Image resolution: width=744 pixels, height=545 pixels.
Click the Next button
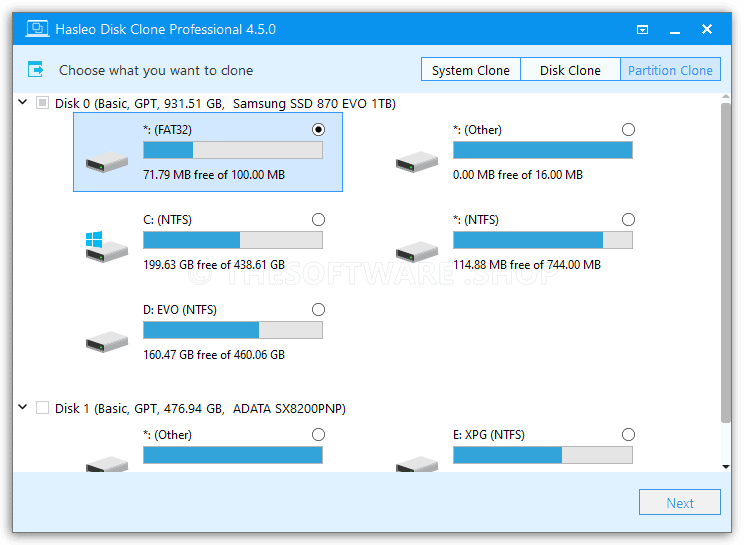pyautogui.click(x=679, y=502)
